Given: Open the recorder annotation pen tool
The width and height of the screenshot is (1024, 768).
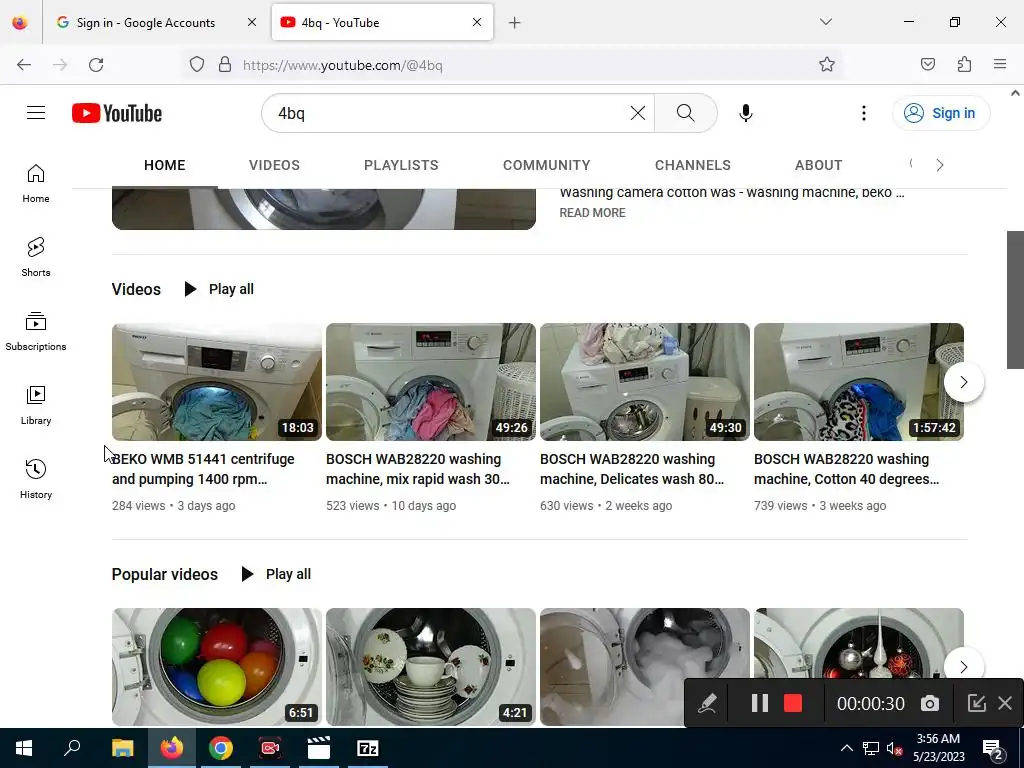Looking at the screenshot, I should point(707,703).
